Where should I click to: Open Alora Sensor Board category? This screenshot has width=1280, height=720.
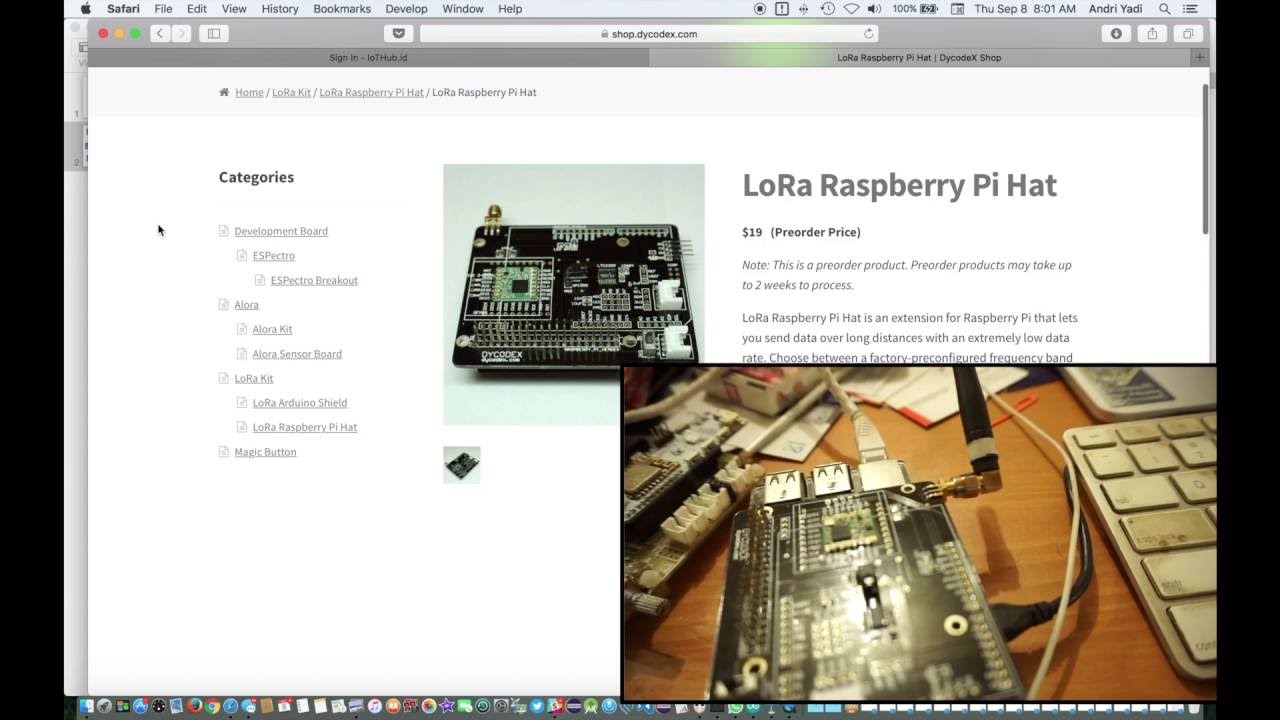point(297,354)
